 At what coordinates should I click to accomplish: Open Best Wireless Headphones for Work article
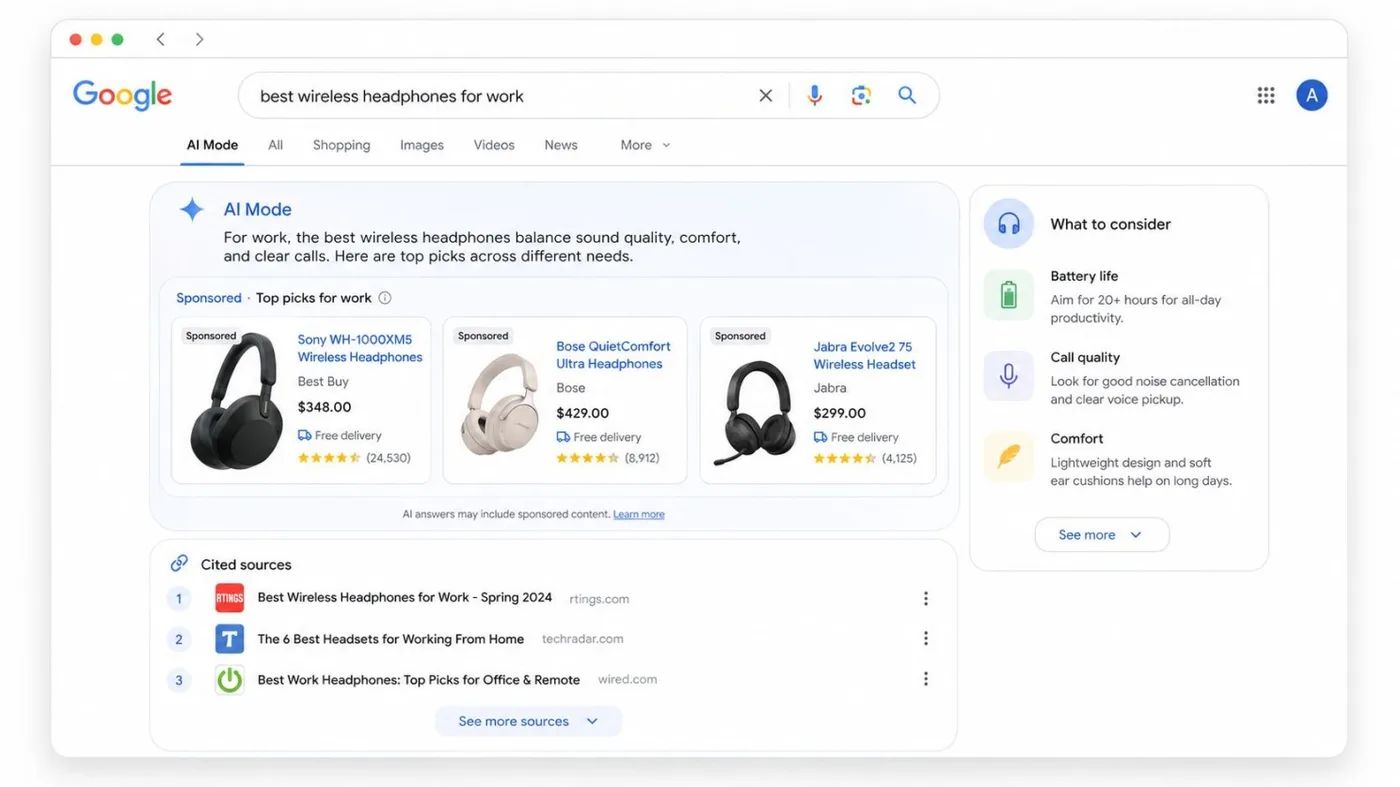pos(405,598)
